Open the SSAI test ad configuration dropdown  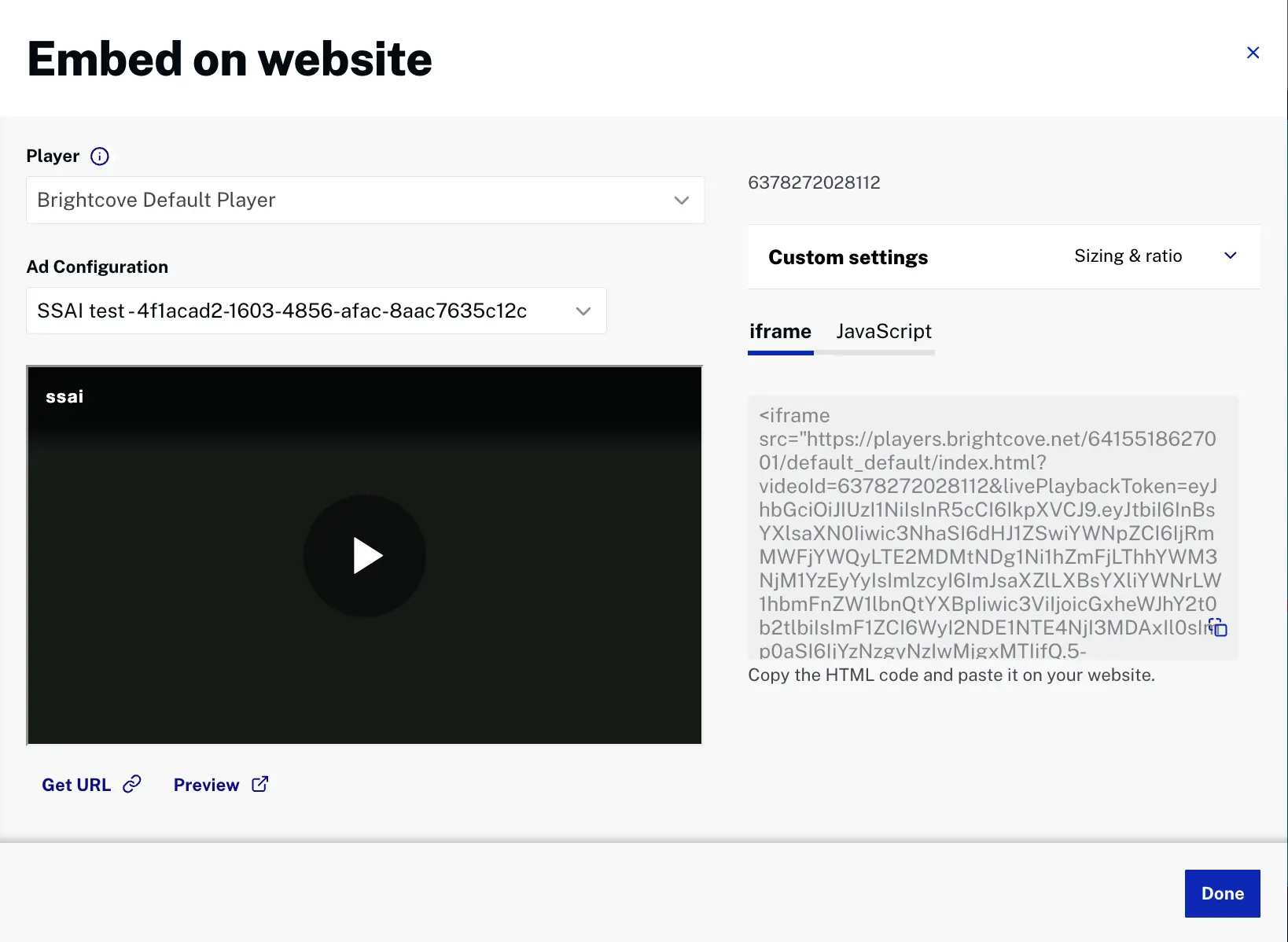click(x=315, y=311)
